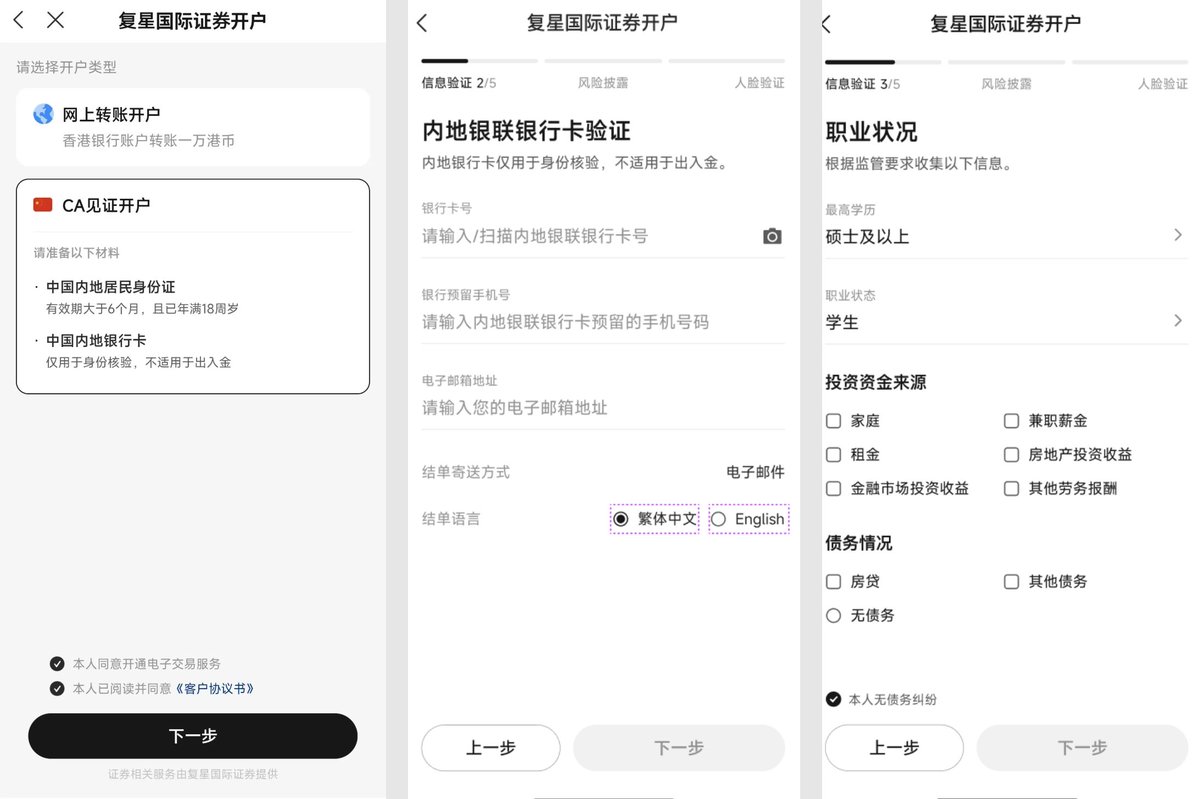The width and height of the screenshot is (1200, 799).
Task: Tap 内地银联银行卡验证 heading
Action: [526, 131]
